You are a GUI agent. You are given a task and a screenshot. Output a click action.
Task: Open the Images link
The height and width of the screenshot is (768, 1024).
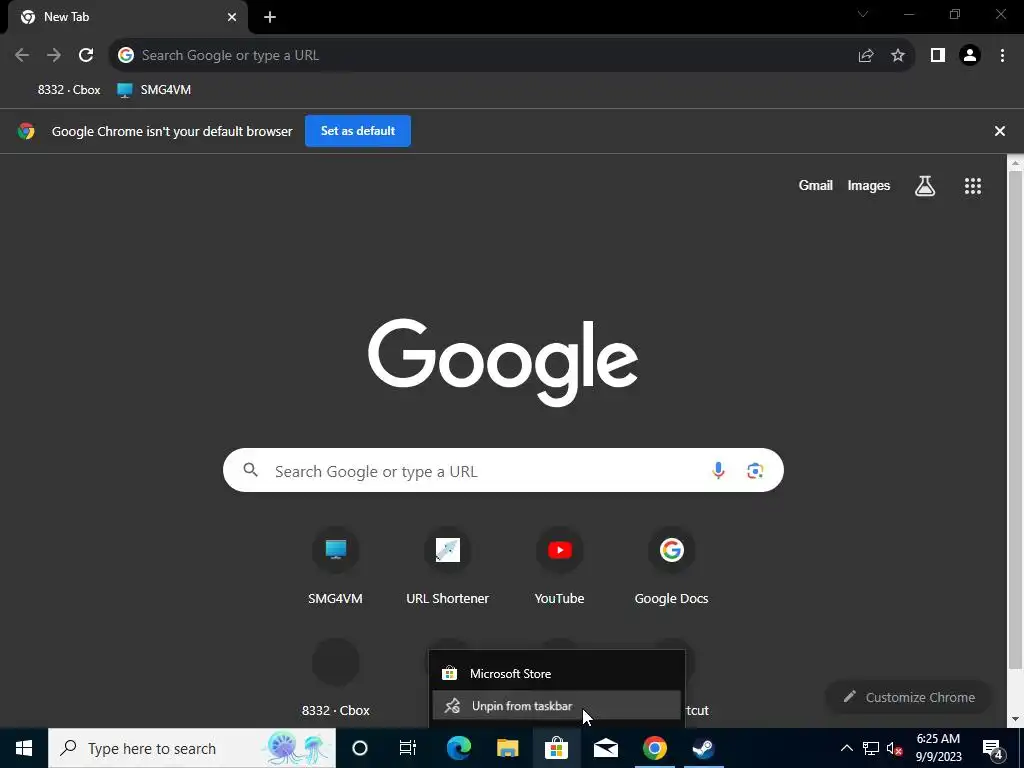tap(869, 185)
